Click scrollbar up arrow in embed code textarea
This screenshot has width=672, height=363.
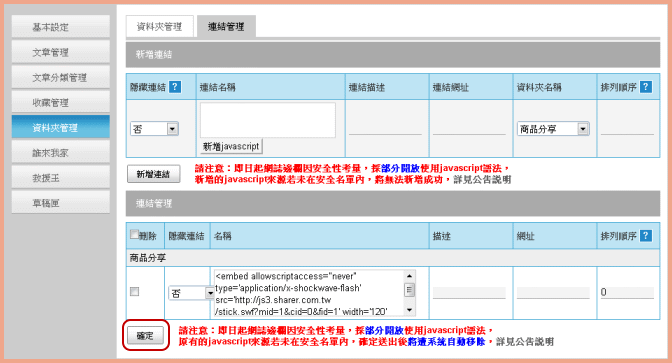click(409, 276)
